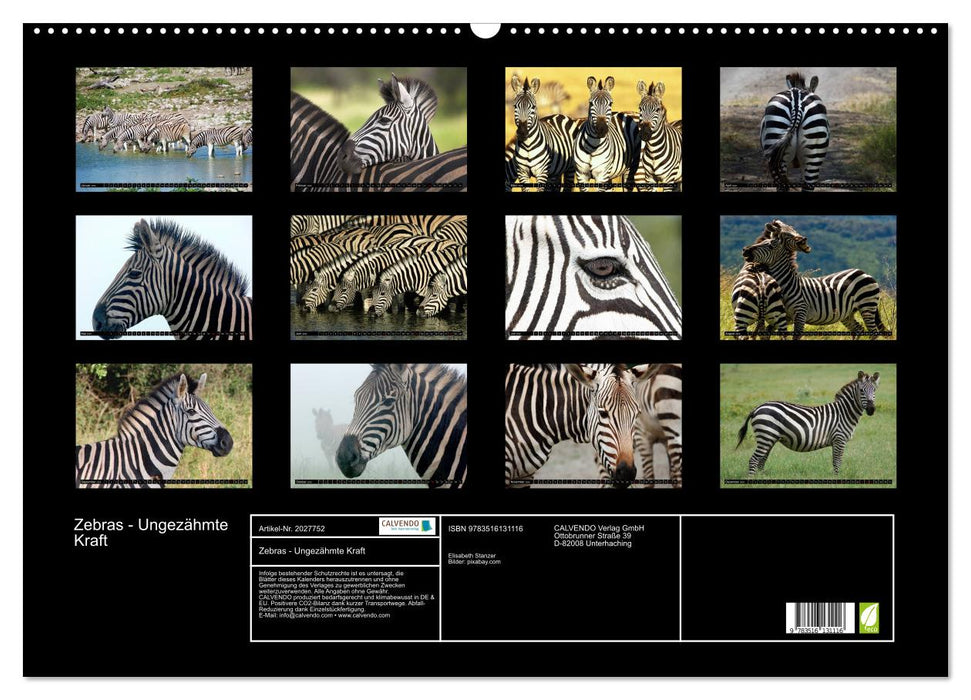The height and width of the screenshot is (700, 971).
Task: Click the zebra eye close-up image
Action: tap(594, 273)
